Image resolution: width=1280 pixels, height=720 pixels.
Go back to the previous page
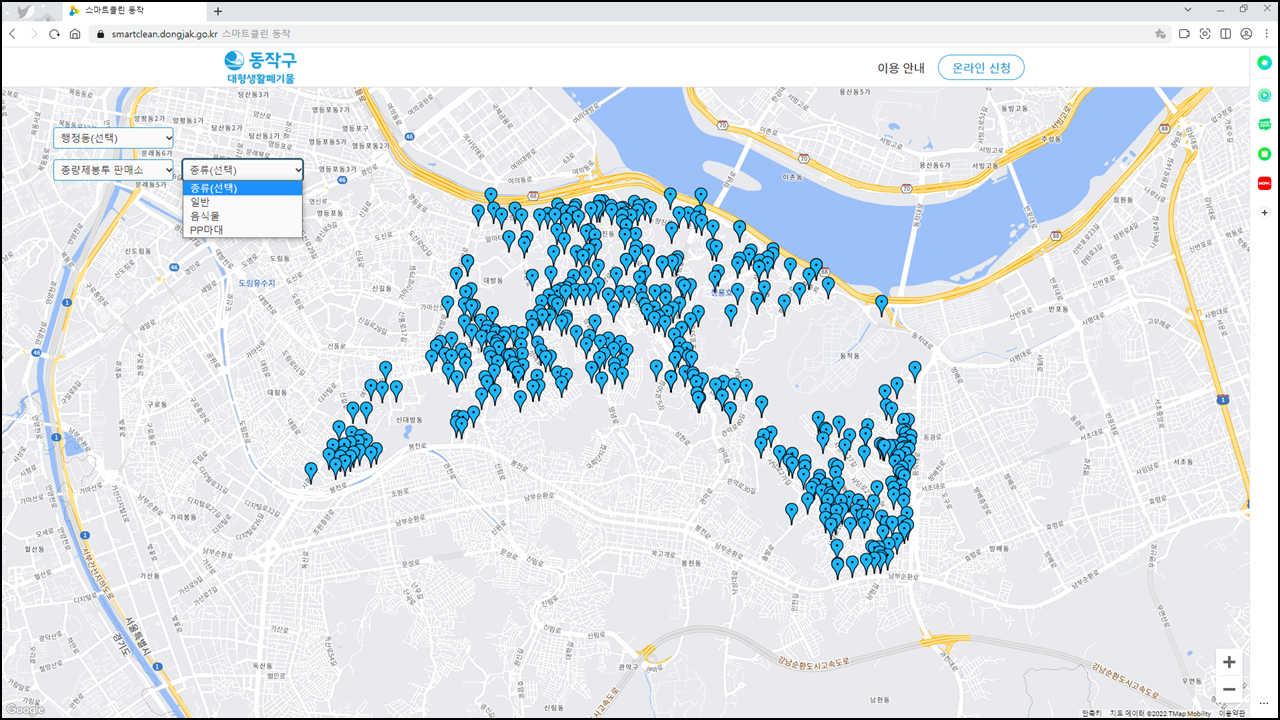(12, 33)
